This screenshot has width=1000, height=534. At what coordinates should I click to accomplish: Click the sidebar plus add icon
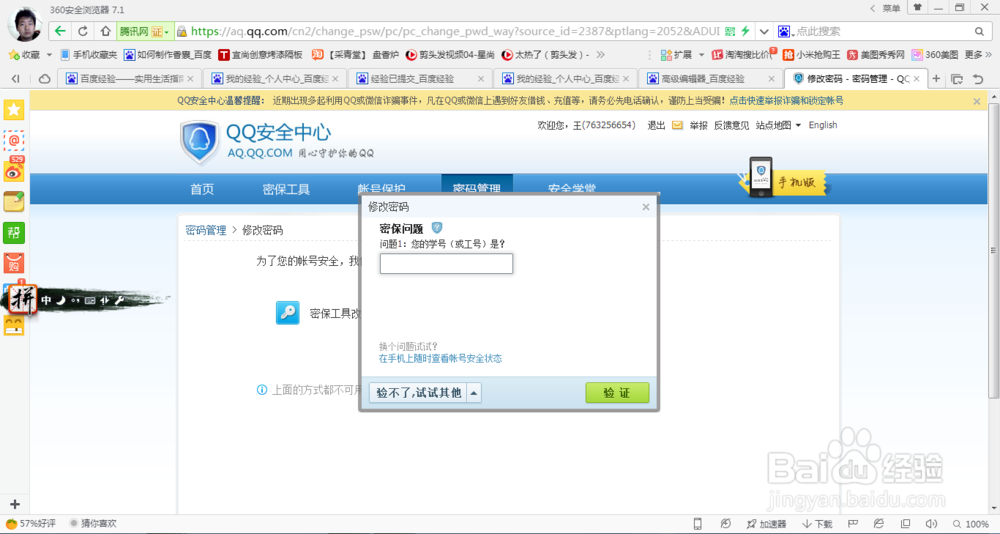coord(15,504)
